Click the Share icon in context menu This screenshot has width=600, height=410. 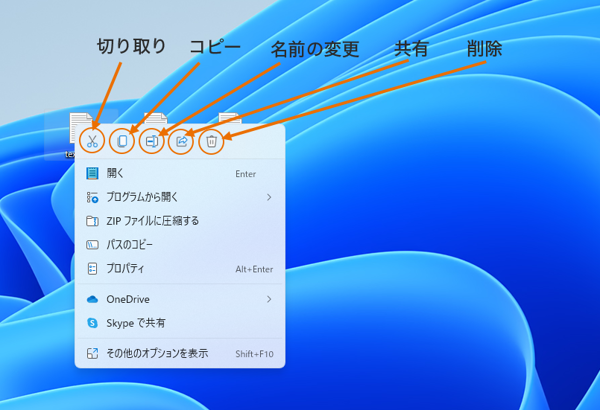pyautogui.click(x=181, y=141)
